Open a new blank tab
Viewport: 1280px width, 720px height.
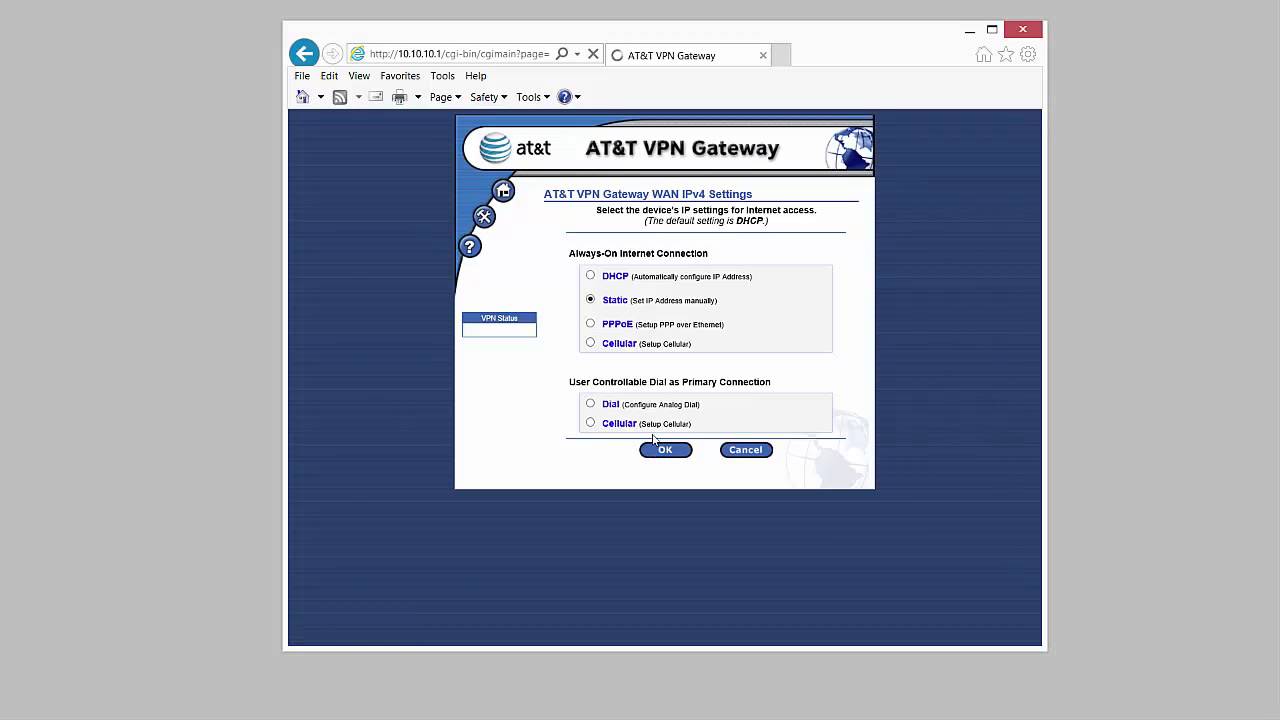click(x=781, y=55)
